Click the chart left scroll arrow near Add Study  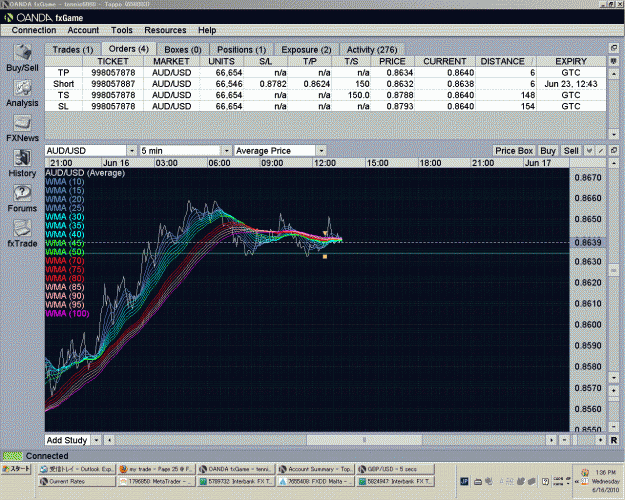(109, 440)
